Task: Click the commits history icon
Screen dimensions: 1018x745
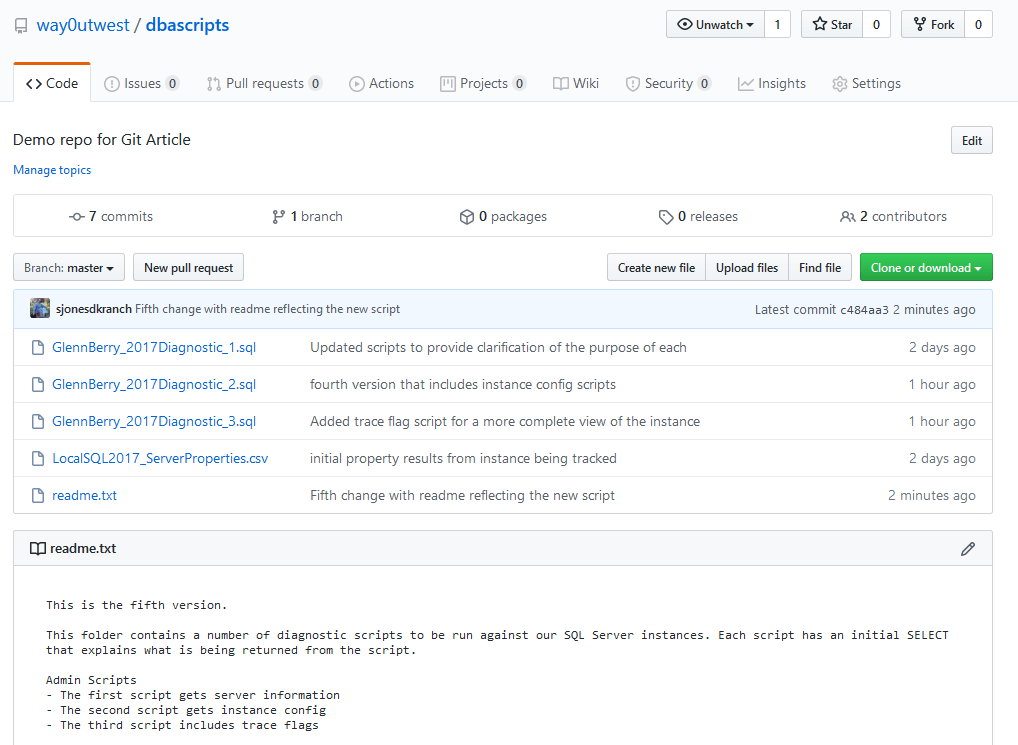Action: (x=76, y=216)
